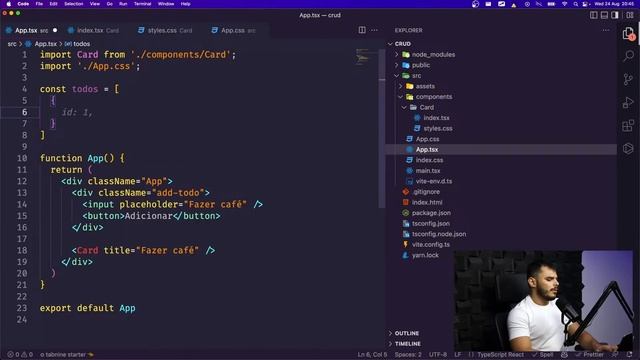
Task: Click the Prettier status bar item
Action: 590,355
